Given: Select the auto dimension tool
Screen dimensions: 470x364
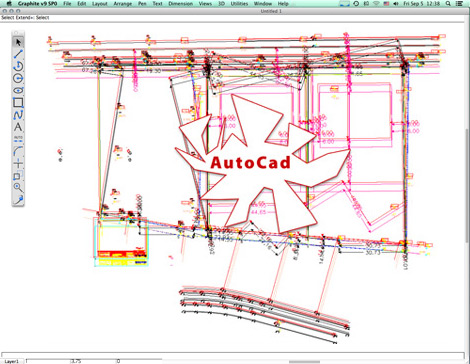Looking at the screenshot, I should pos(18,139).
